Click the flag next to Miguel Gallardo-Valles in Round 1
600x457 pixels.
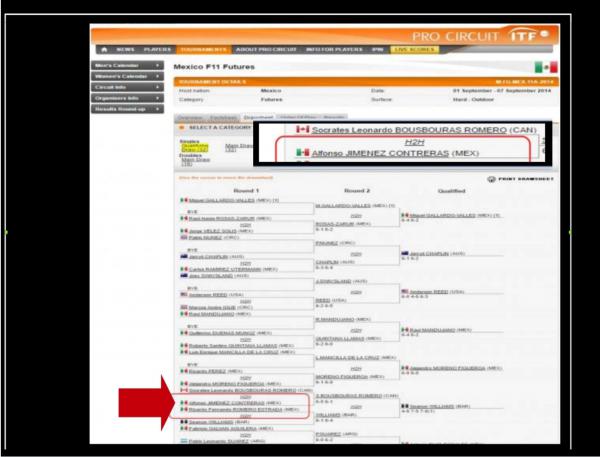point(179,201)
